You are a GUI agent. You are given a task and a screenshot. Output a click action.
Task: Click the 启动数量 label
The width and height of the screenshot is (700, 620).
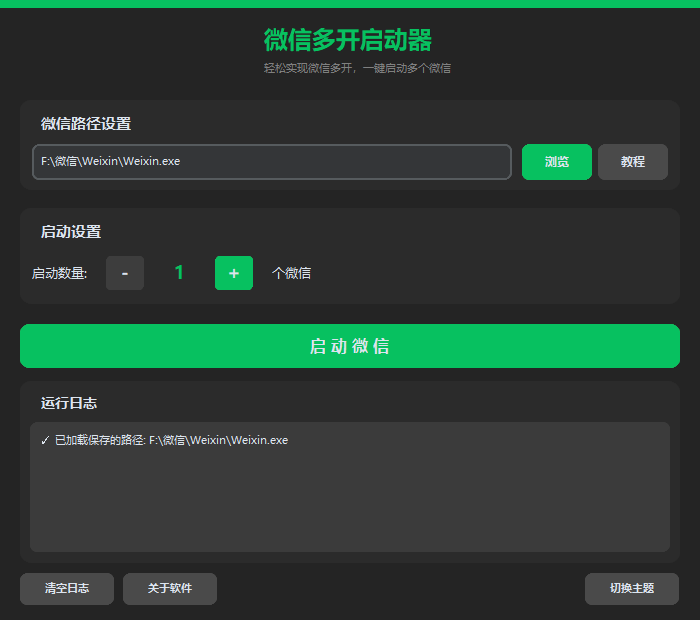(x=59, y=273)
